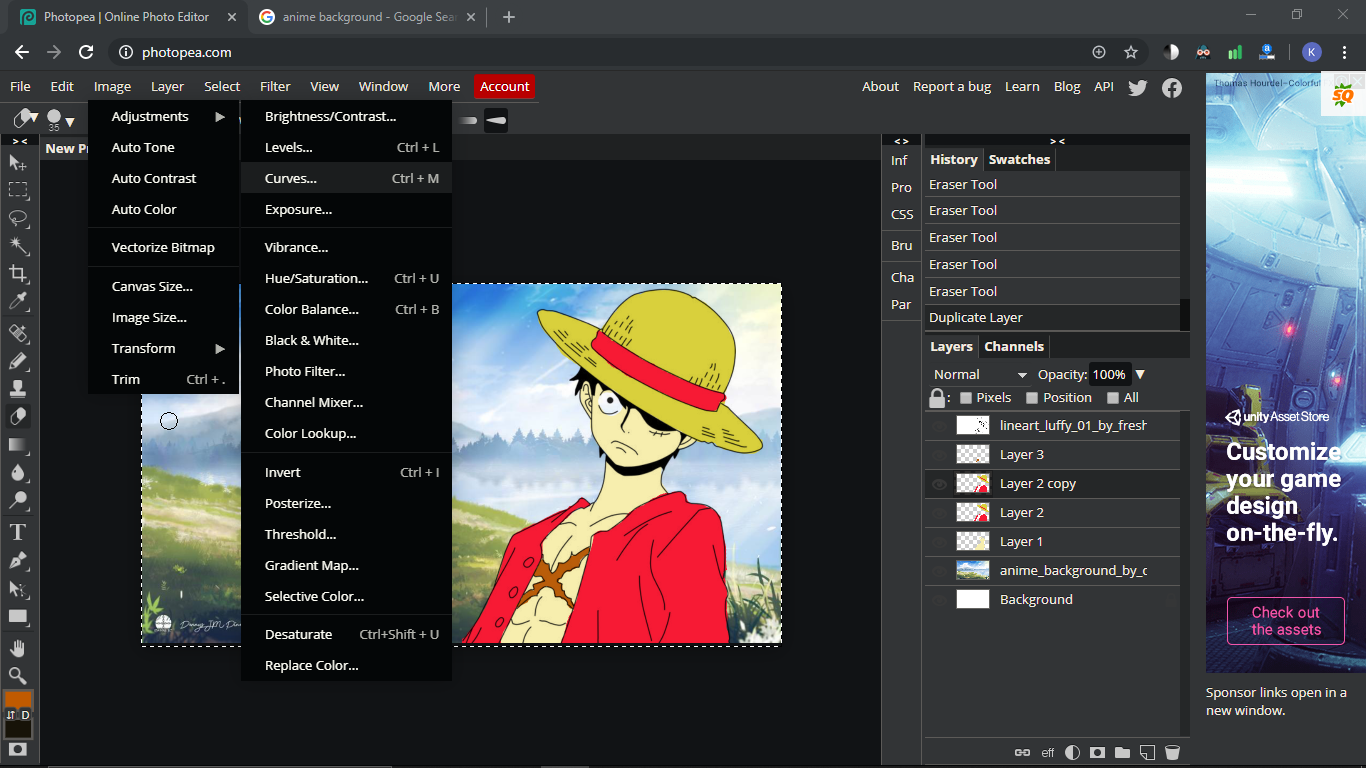Select the Eraser tool in toolbar
1366x768 pixels.
[18, 417]
